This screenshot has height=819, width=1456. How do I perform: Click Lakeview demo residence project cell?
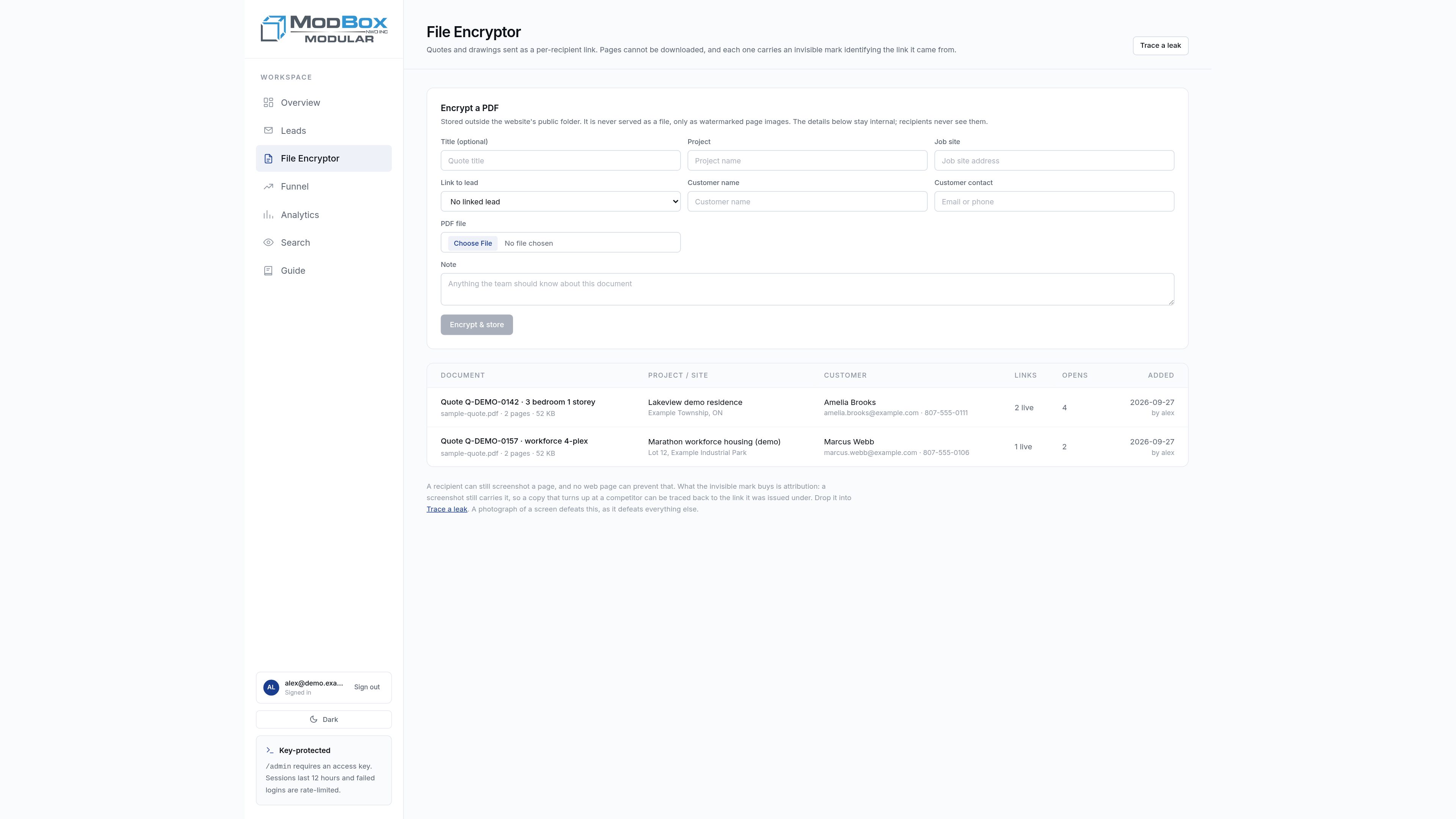tap(695, 402)
